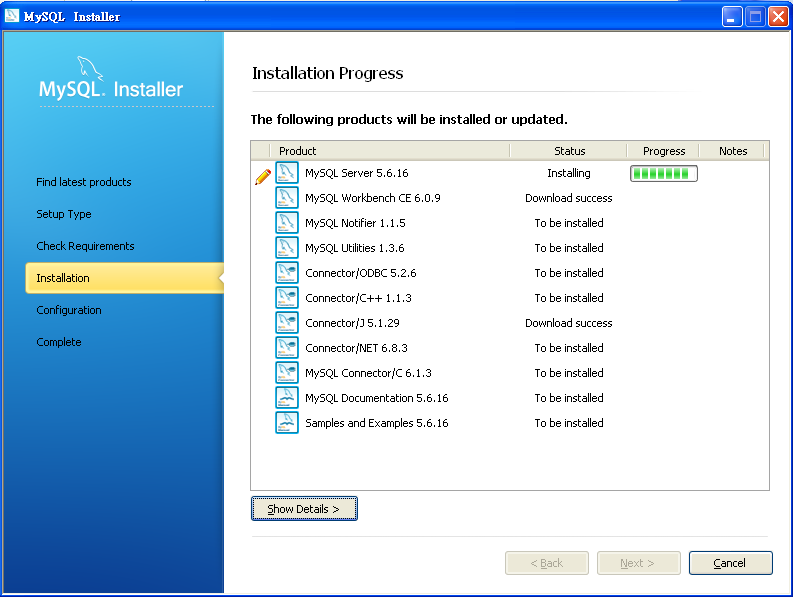Select the Connector/C++ 1.1.3 text
Screen dimensions: 793x597
[358, 298]
